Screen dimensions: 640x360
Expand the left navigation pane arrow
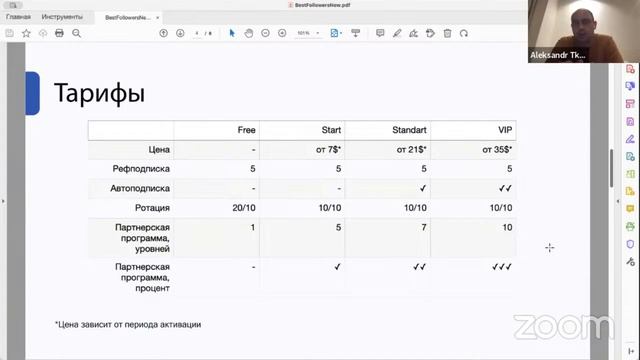click(3, 201)
